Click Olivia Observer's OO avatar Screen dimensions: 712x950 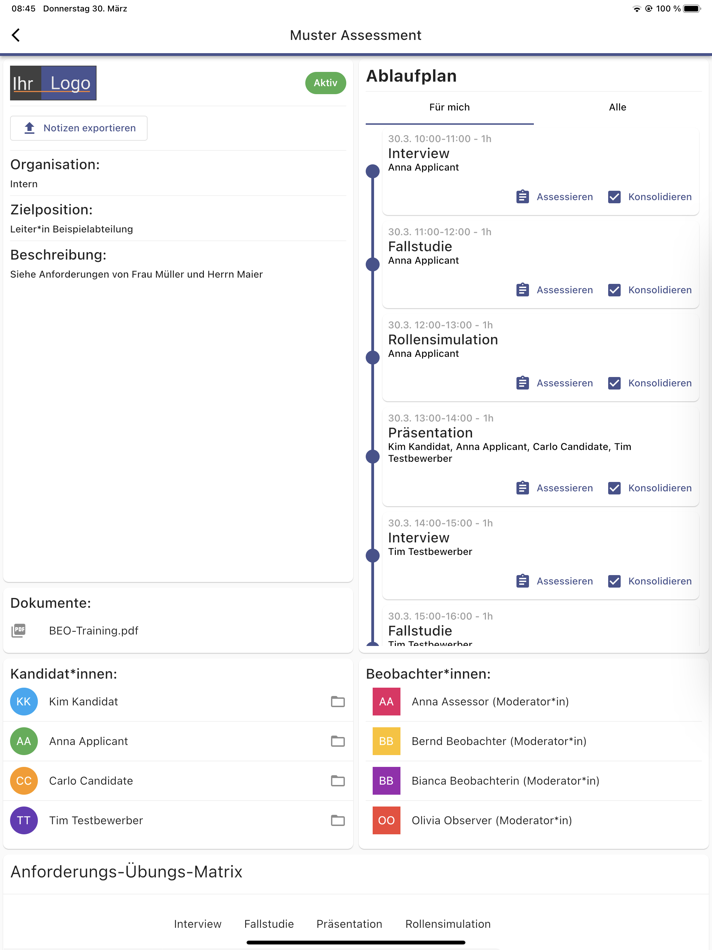tap(386, 820)
